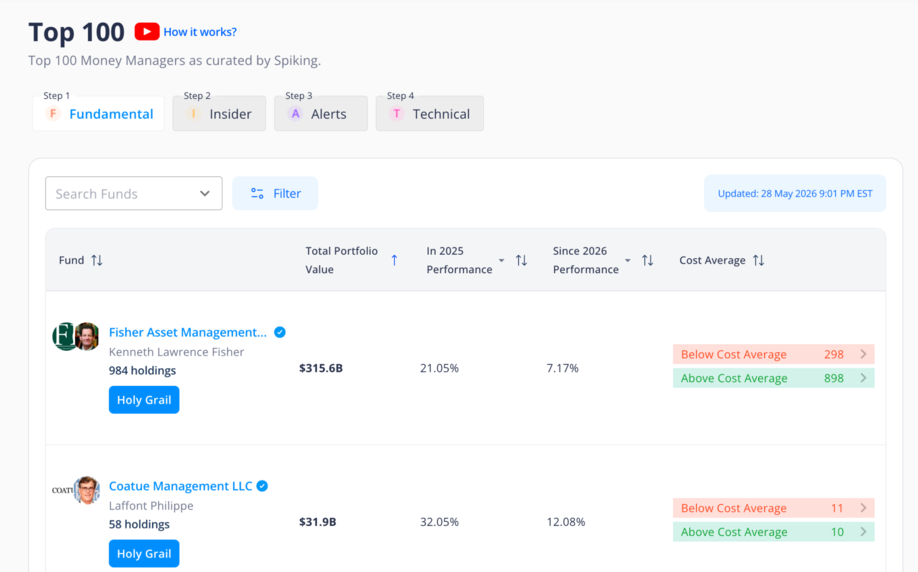Sort by Cost Average column arrows
The width and height of the screenshot is (918, 572).
(759, 260)
